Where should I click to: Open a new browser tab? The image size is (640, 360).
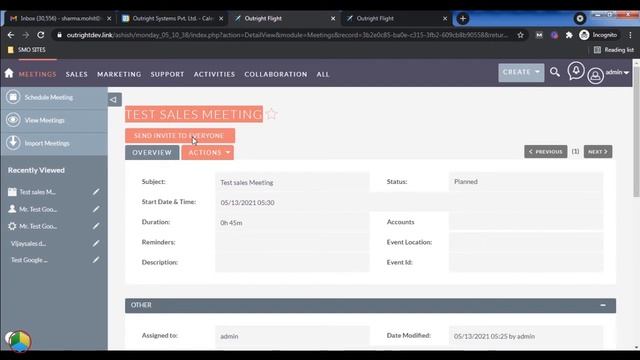[462, 18]
